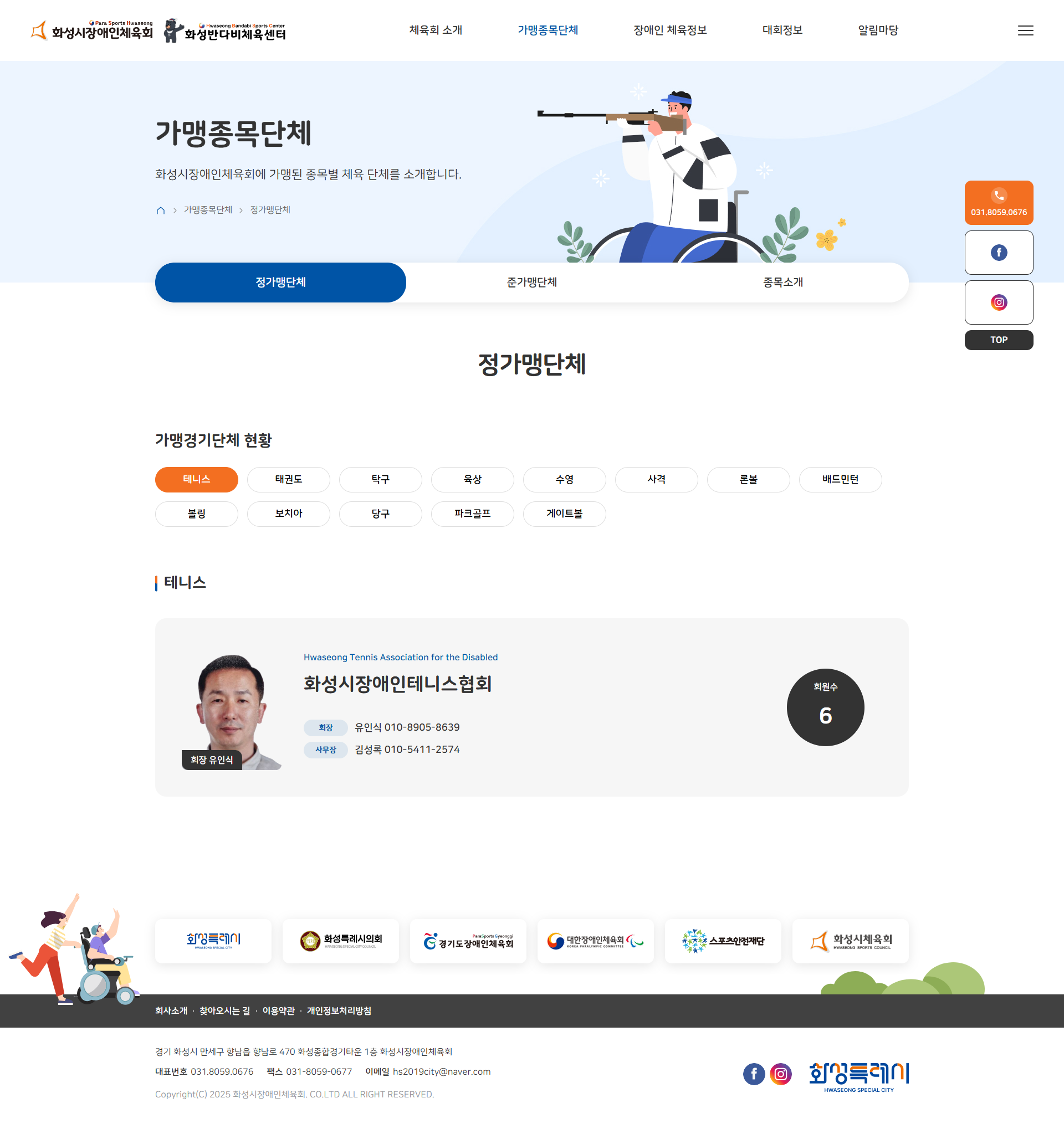Screen dimensions: 1064x1129
Task: Select the 태권도 sport filter
Action: 289,479
